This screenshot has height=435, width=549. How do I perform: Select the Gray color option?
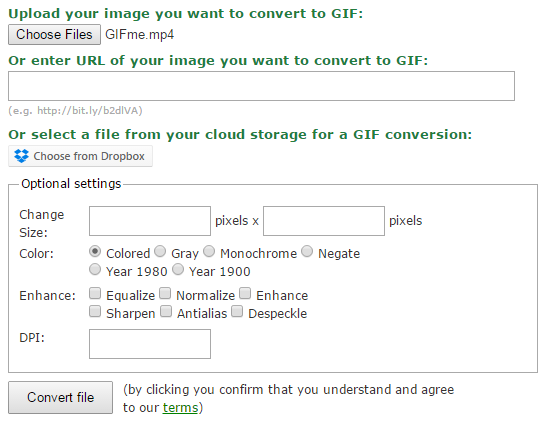pos(160,251)
